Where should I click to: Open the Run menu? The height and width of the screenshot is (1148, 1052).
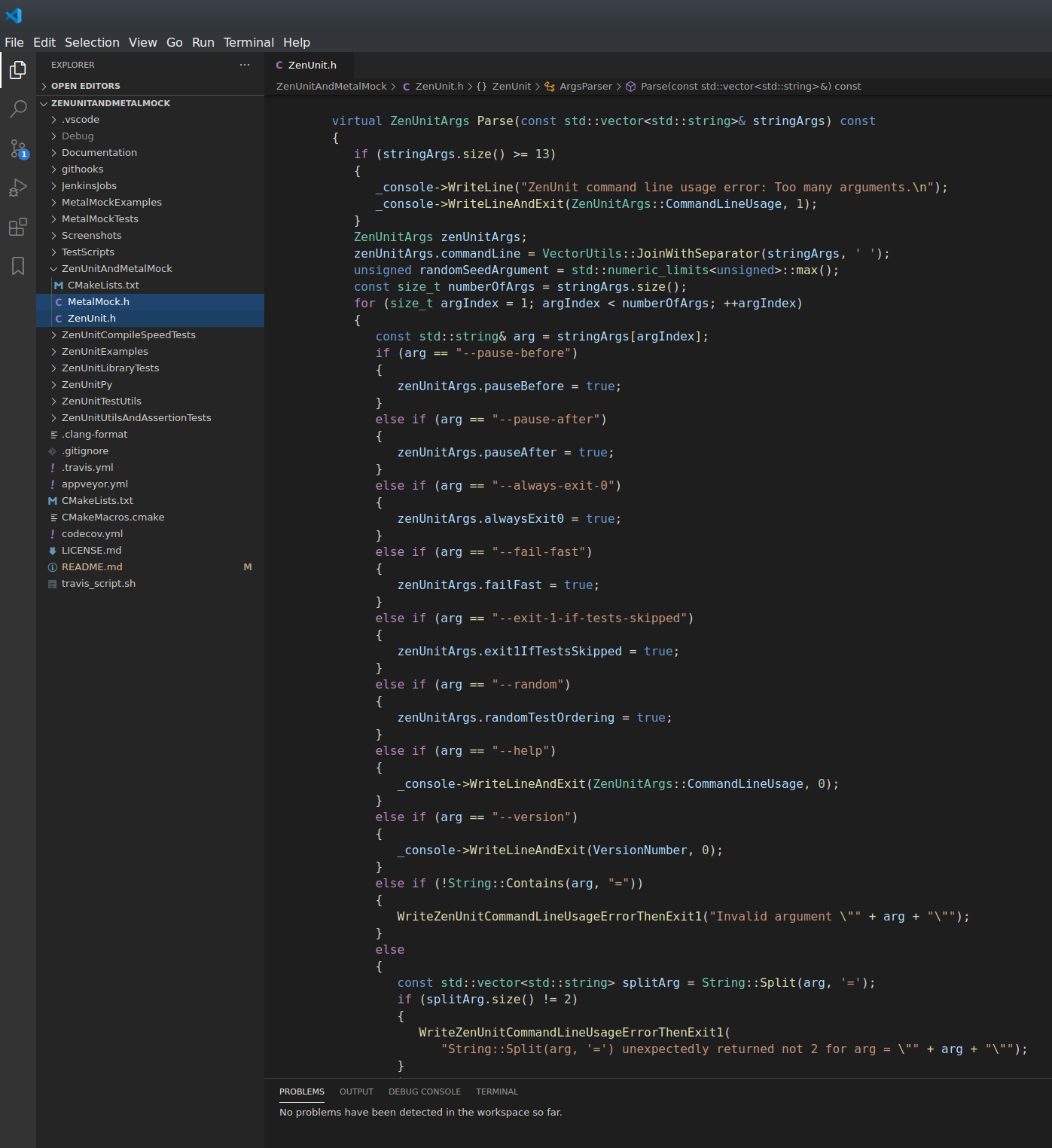(x=203, y=42)
